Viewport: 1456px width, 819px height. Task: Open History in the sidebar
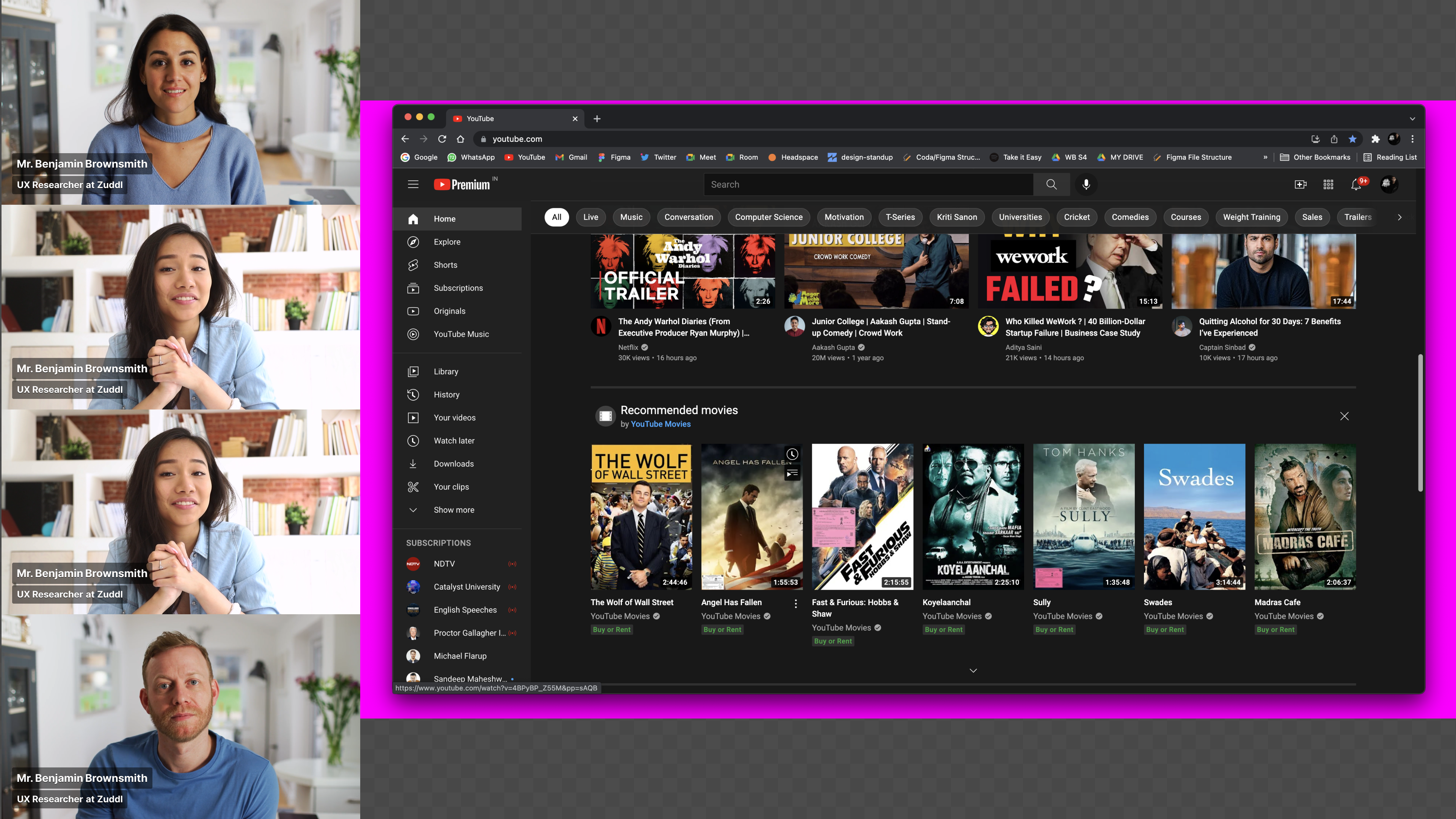coord(447,394)
